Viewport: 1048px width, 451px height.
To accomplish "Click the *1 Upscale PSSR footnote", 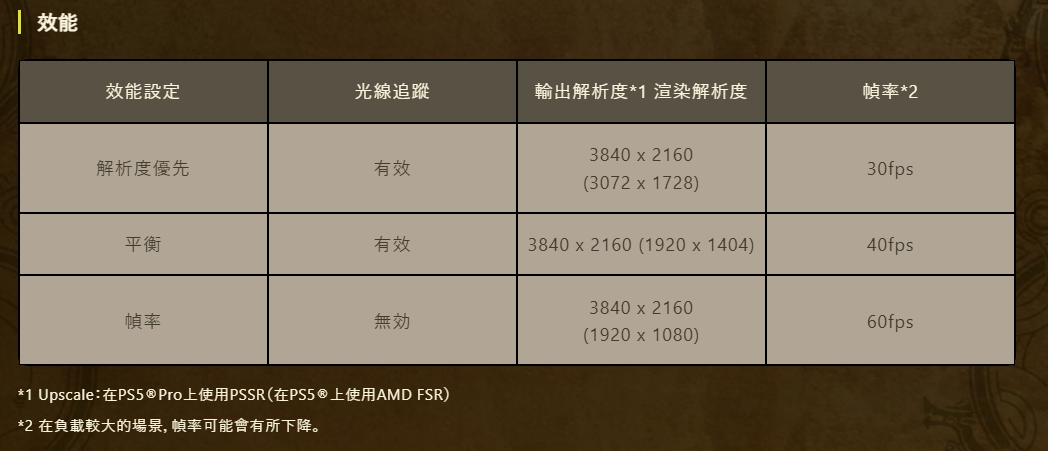I will (234, 395).
